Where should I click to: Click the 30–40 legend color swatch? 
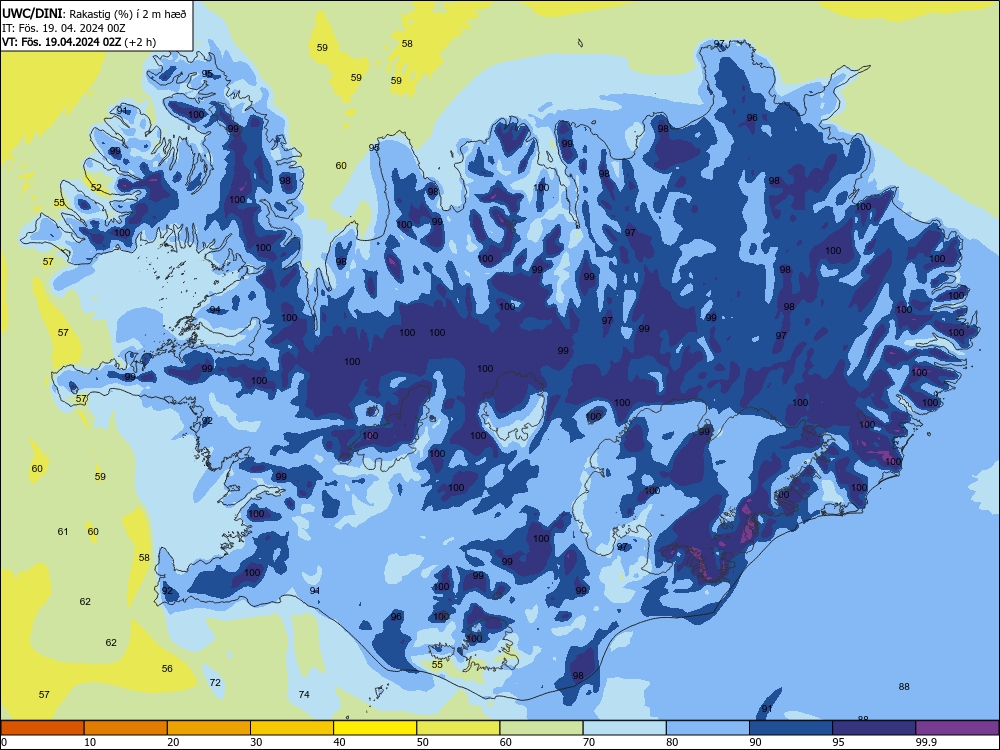click(292, 728)
